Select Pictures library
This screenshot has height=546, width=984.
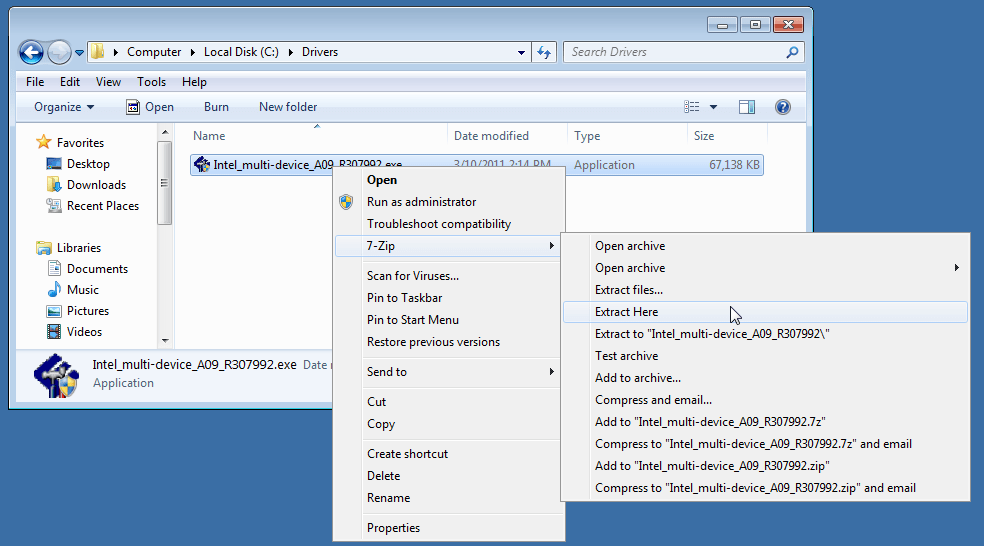pos(78,311)
